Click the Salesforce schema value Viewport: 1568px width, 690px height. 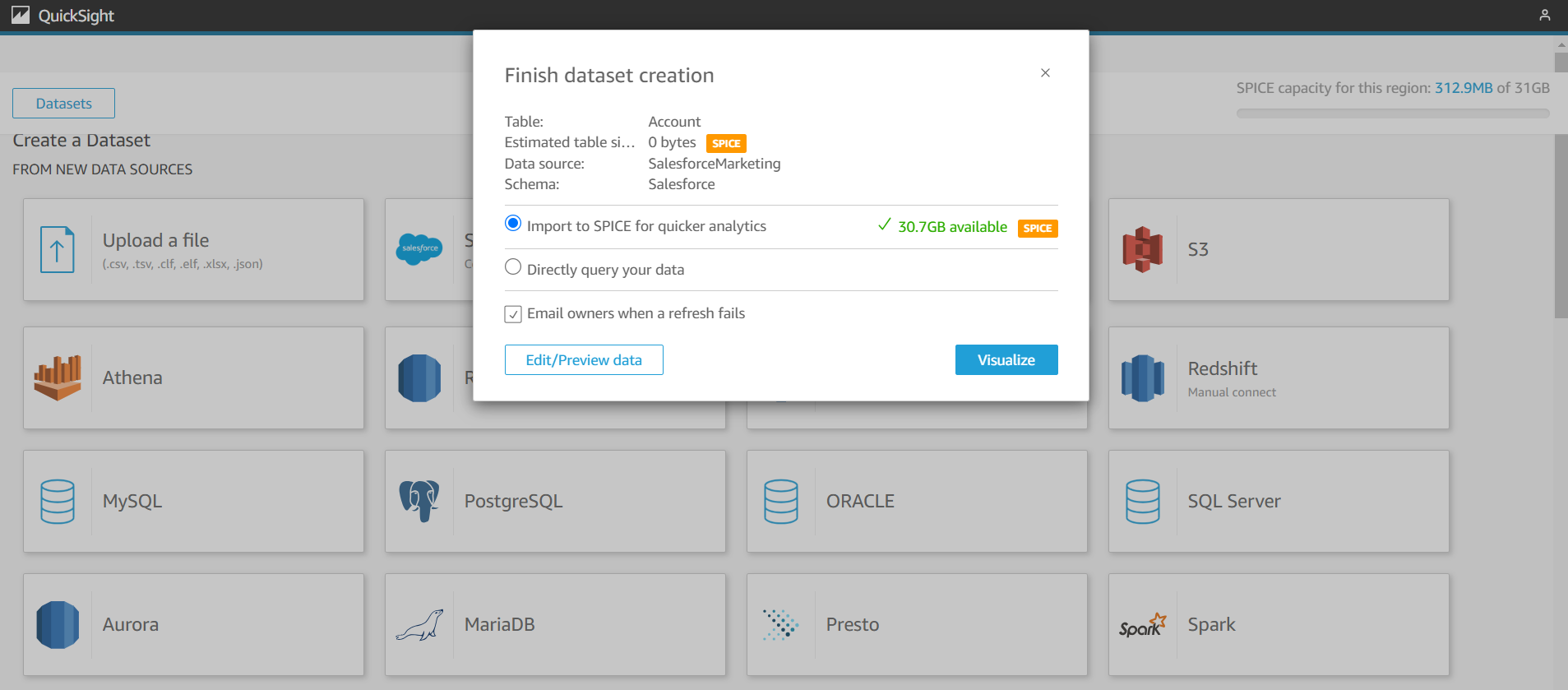[682, 184]
